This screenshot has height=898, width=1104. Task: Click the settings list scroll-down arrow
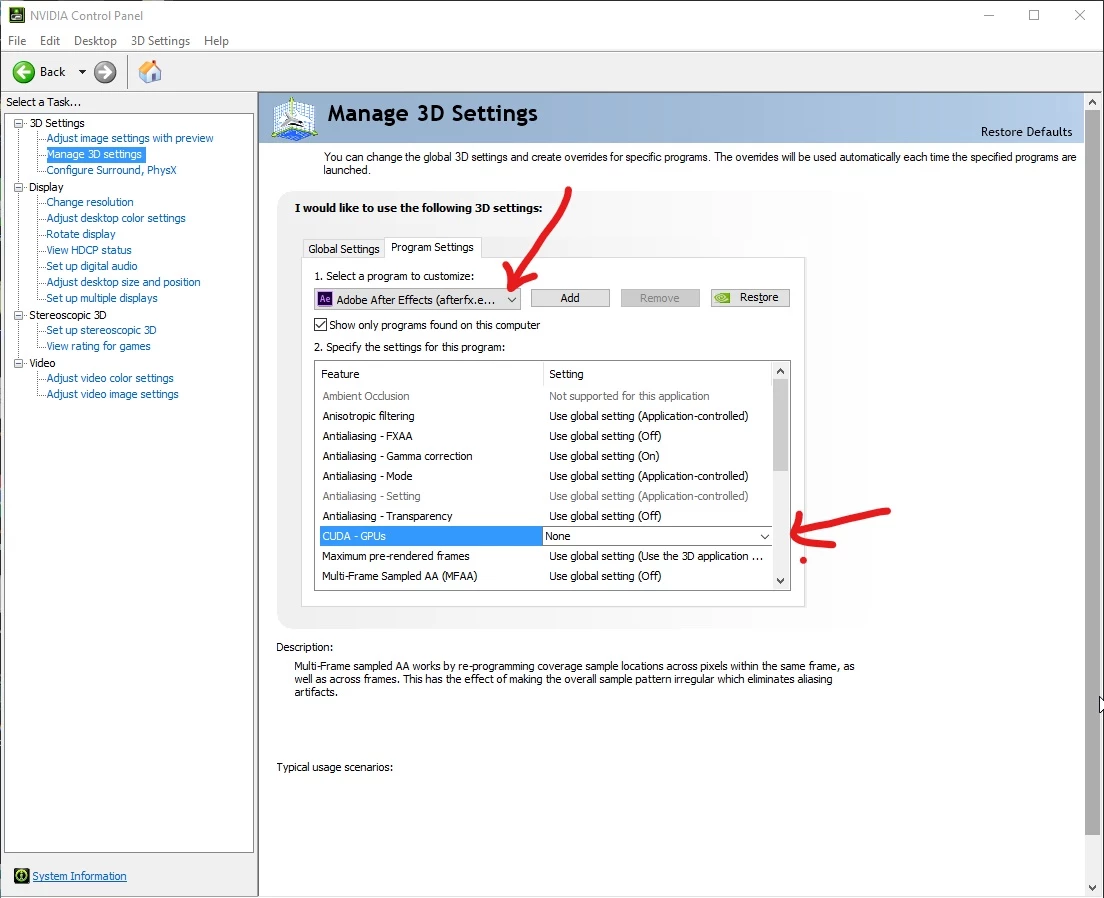(780, 580)
